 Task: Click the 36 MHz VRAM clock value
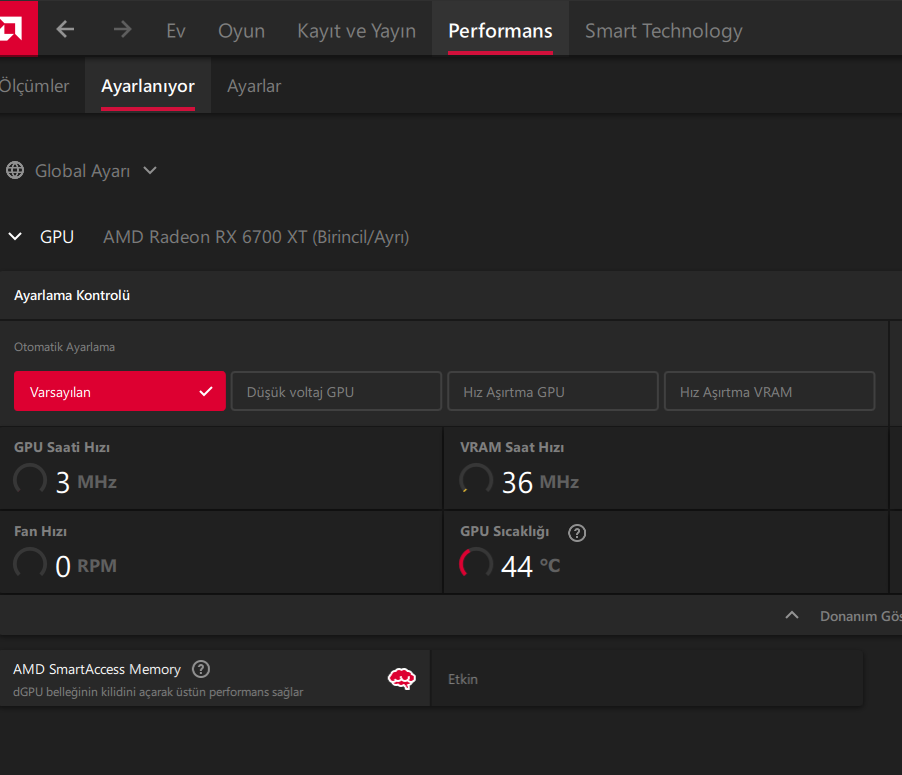pos(540,482)
